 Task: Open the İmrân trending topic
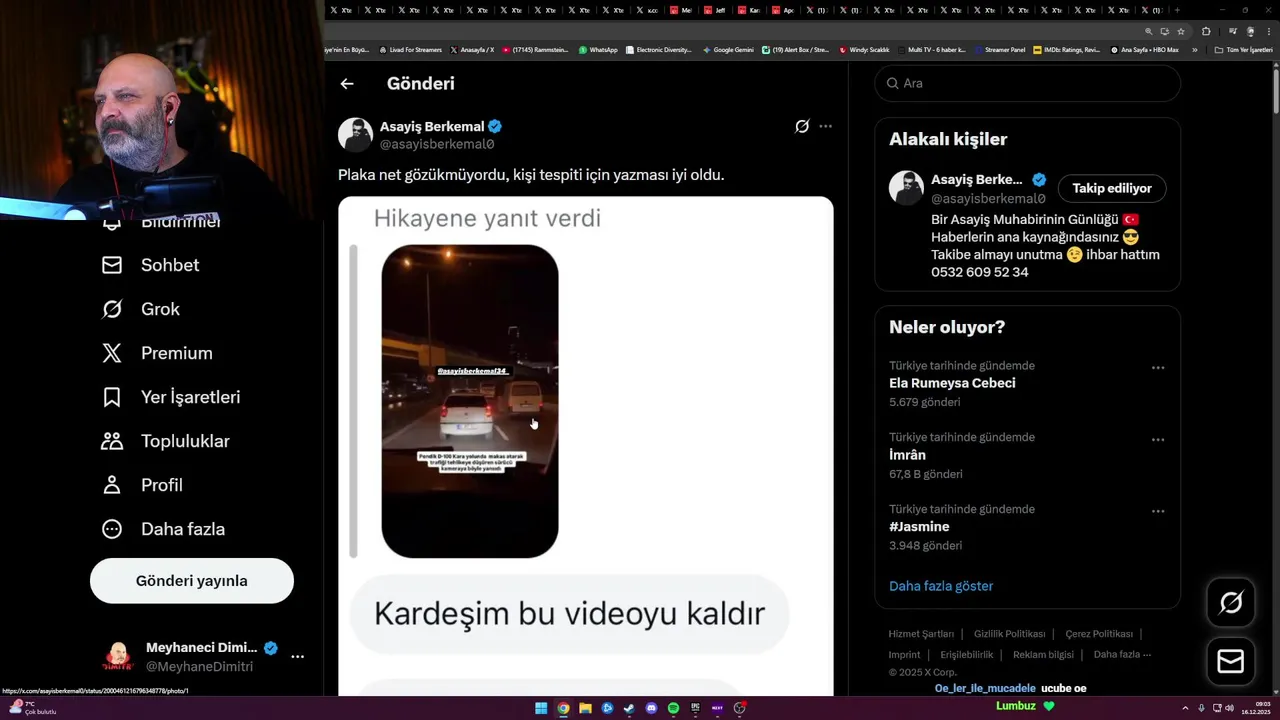coord(907,455)
